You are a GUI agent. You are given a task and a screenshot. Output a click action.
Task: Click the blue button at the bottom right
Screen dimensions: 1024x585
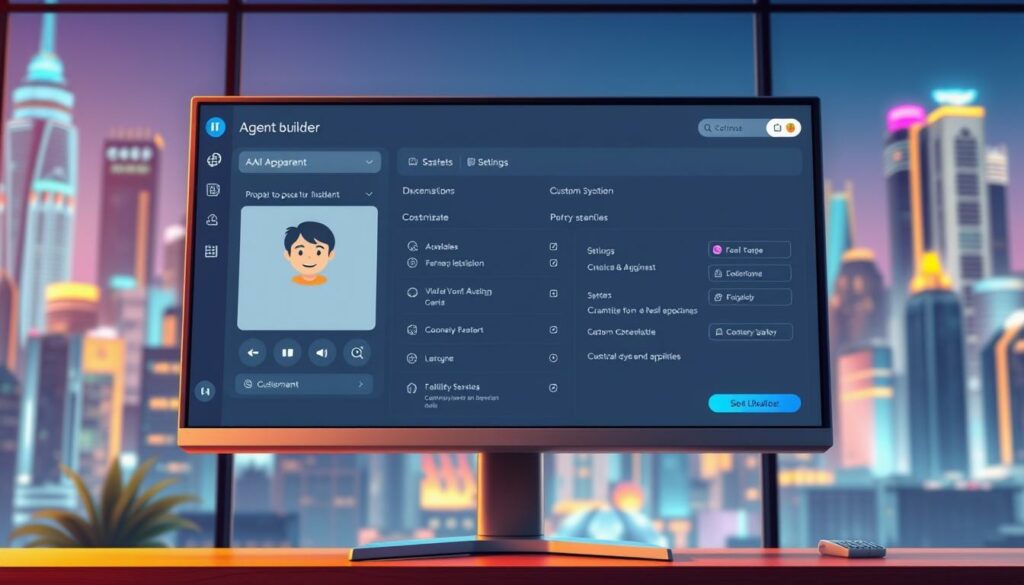(754, 403)
